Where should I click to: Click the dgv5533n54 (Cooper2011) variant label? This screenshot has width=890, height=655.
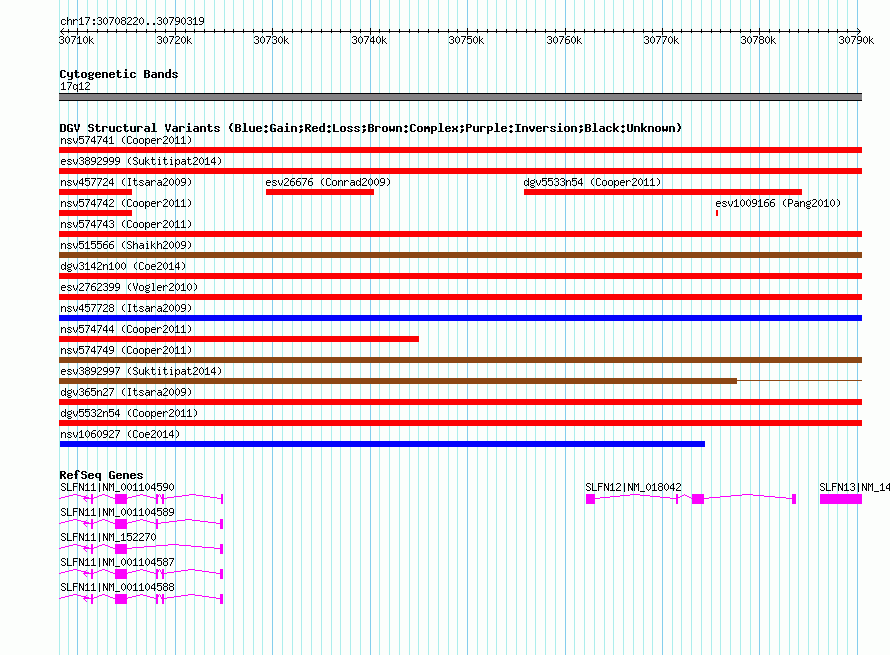pos(592,182)
